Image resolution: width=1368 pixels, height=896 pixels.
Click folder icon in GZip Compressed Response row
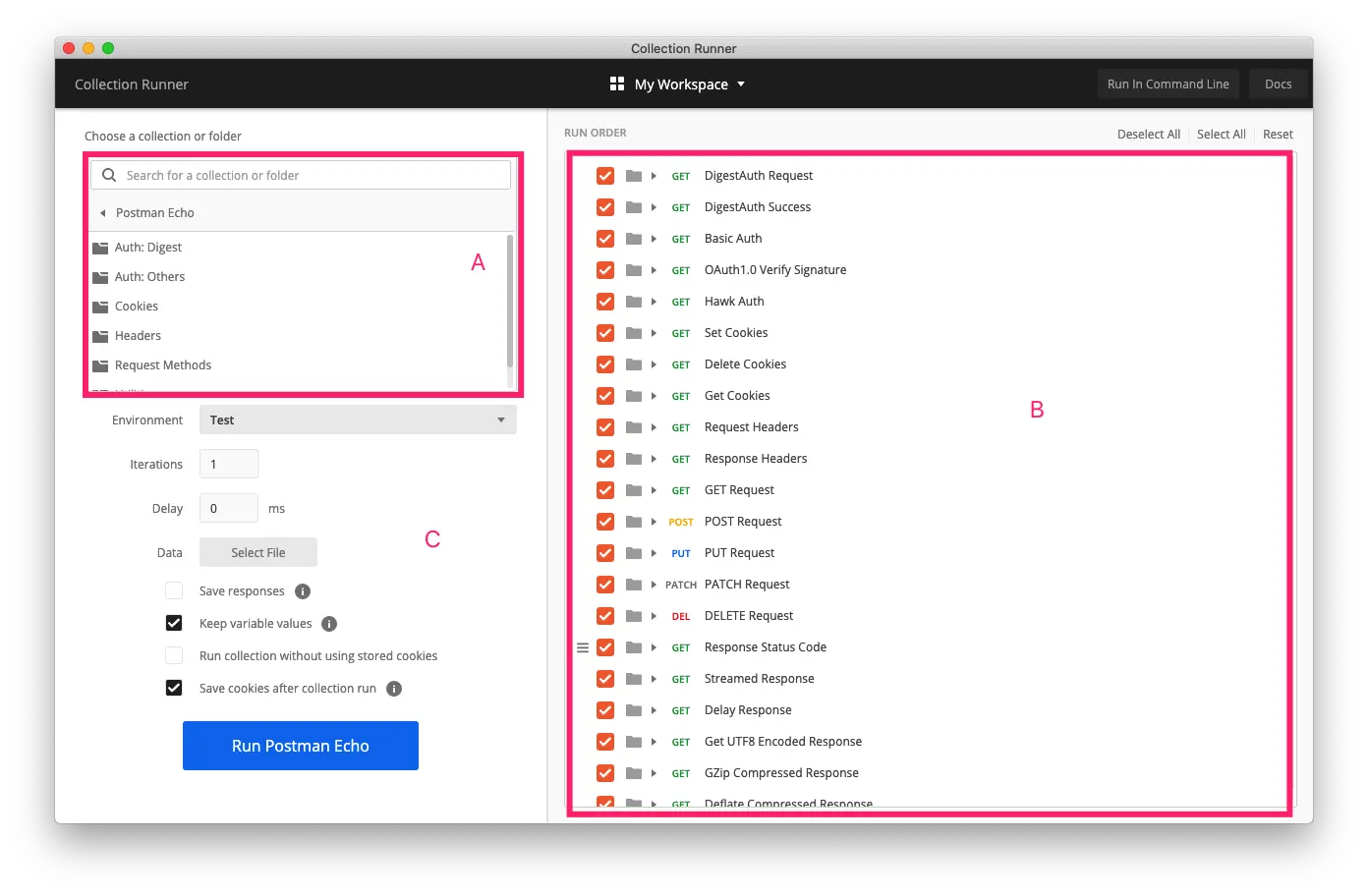(x=634, y=773)
